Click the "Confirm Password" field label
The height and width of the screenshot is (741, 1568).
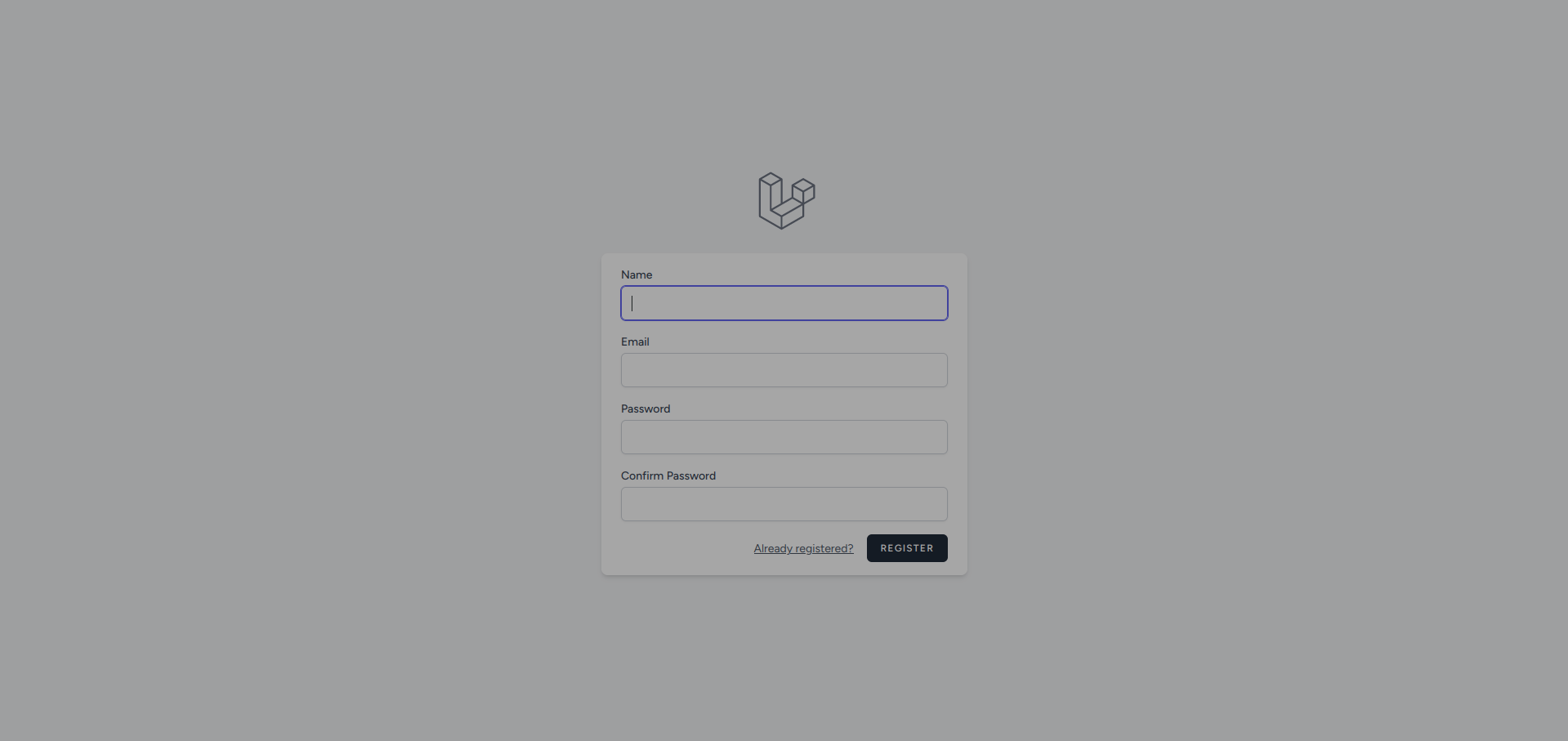[x=668, y=475]
